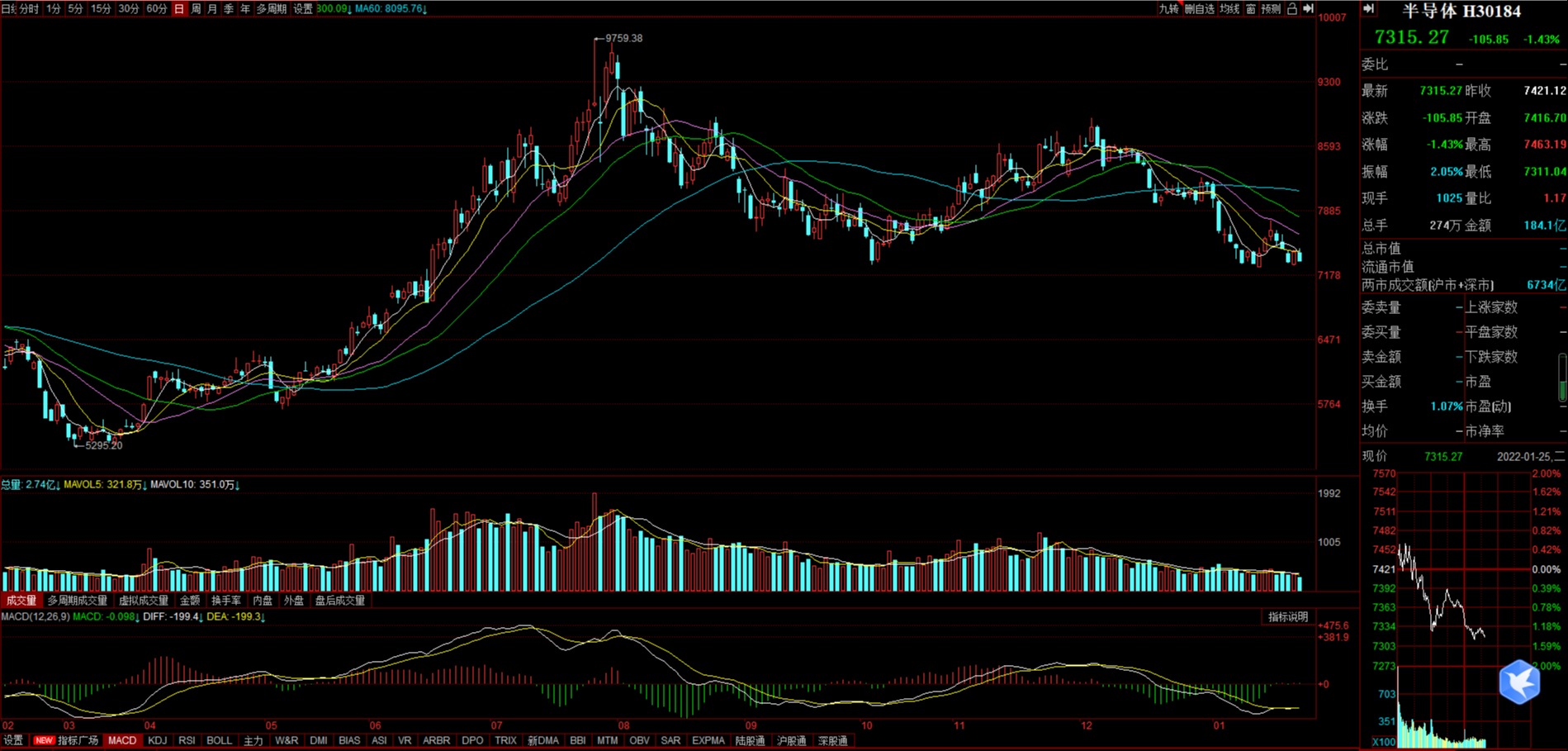Viewport: 1568px width, 751px height.
Task: Click arrow icon beside 半导体 H30184 title
Action: point(1368,8)
